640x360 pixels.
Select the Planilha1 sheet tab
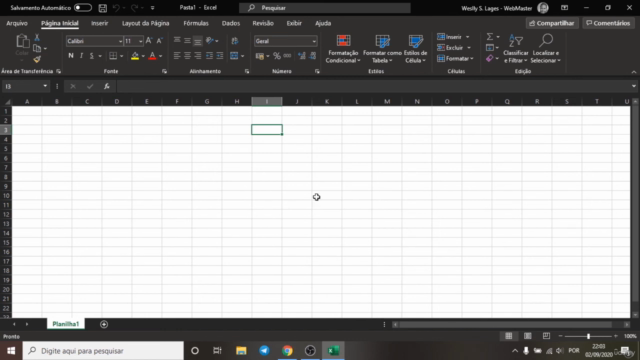click(66, 324)
